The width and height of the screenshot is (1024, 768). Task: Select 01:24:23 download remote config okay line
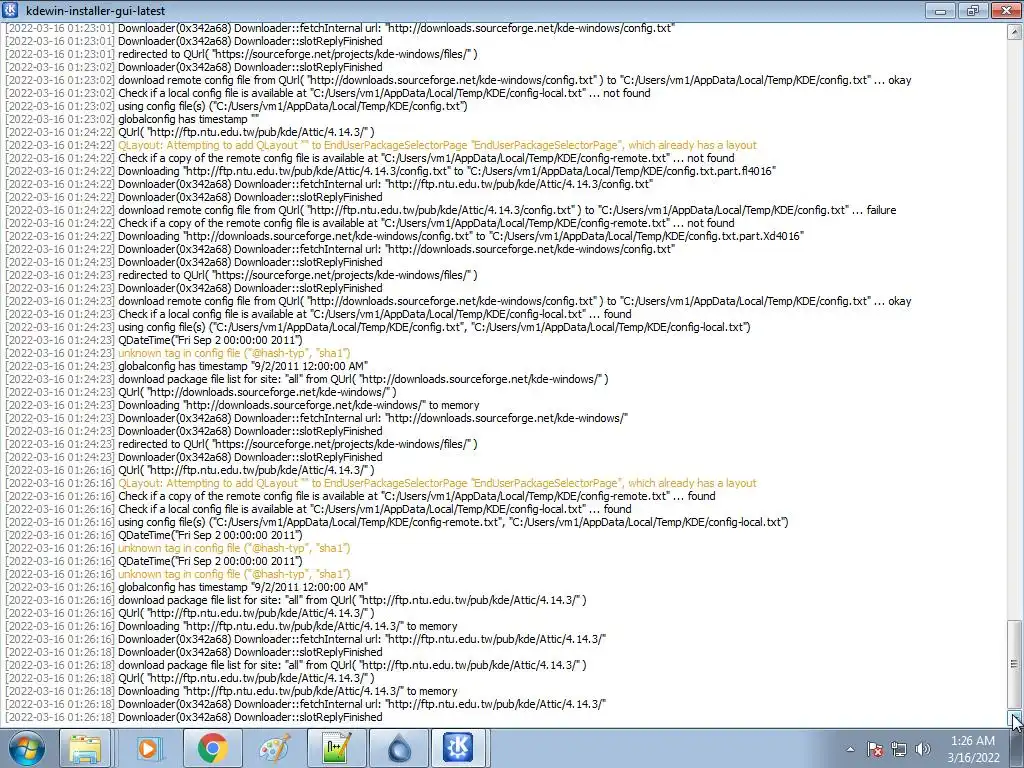point(458,301)
